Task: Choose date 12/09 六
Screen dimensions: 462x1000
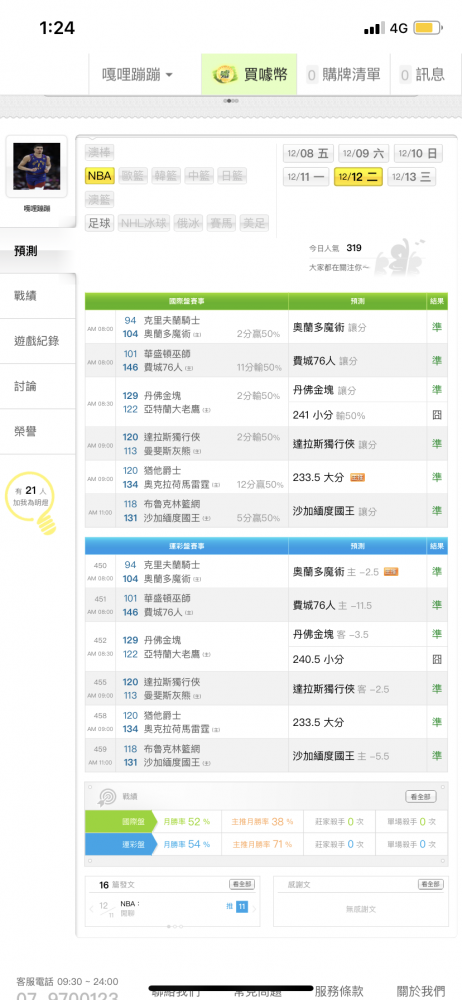Action: point(363,153)
